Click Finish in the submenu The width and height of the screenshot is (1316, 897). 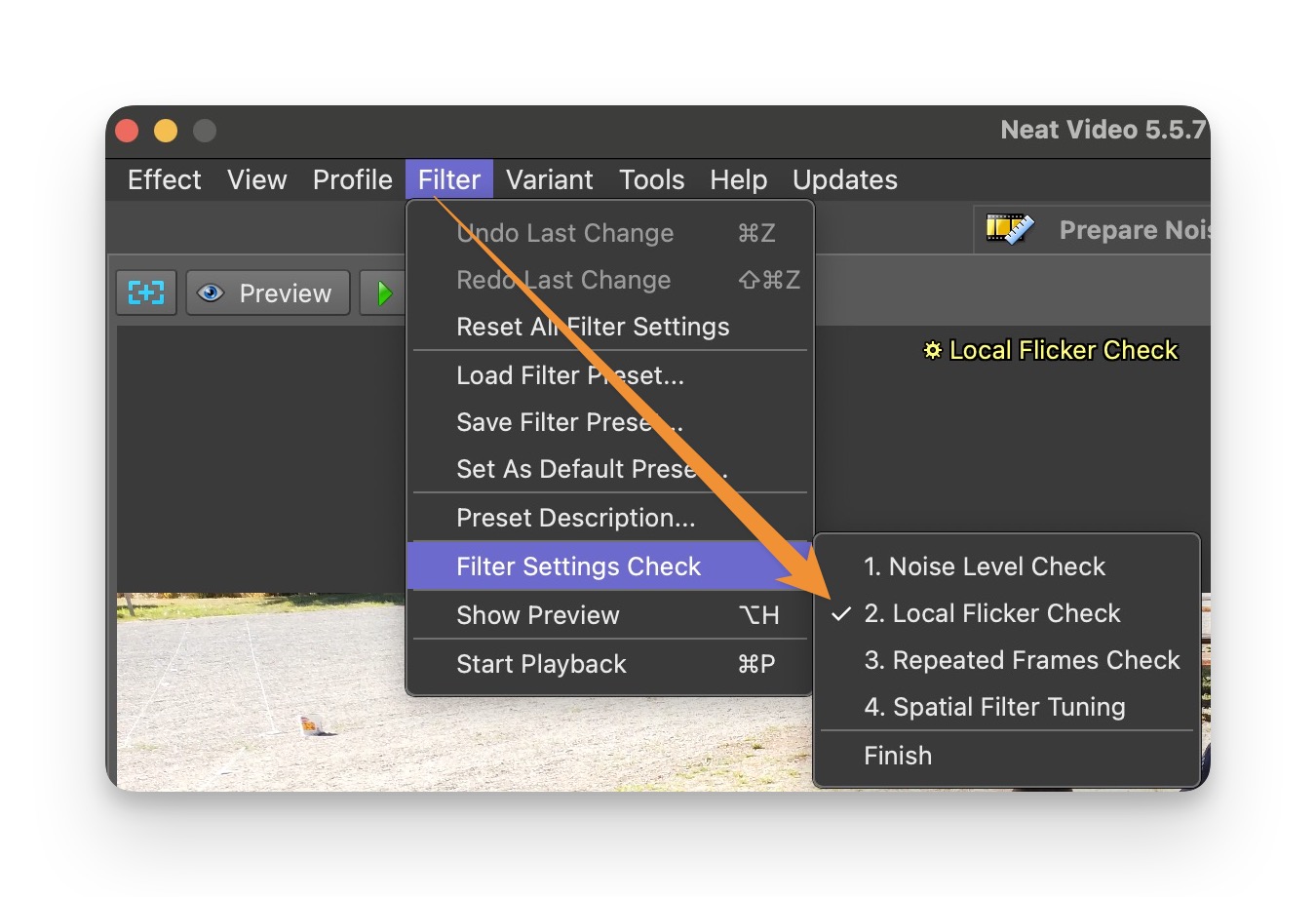(x=898, y=756)
